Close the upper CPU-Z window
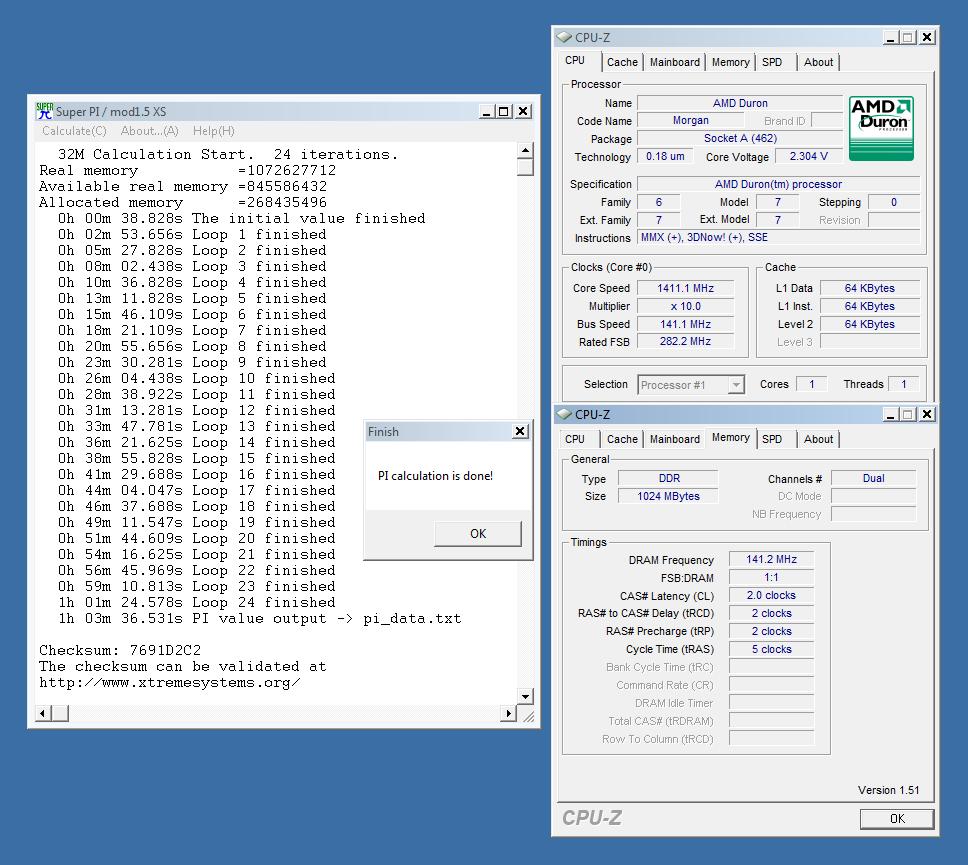This screenshot has width=968, height=865. 927,38
